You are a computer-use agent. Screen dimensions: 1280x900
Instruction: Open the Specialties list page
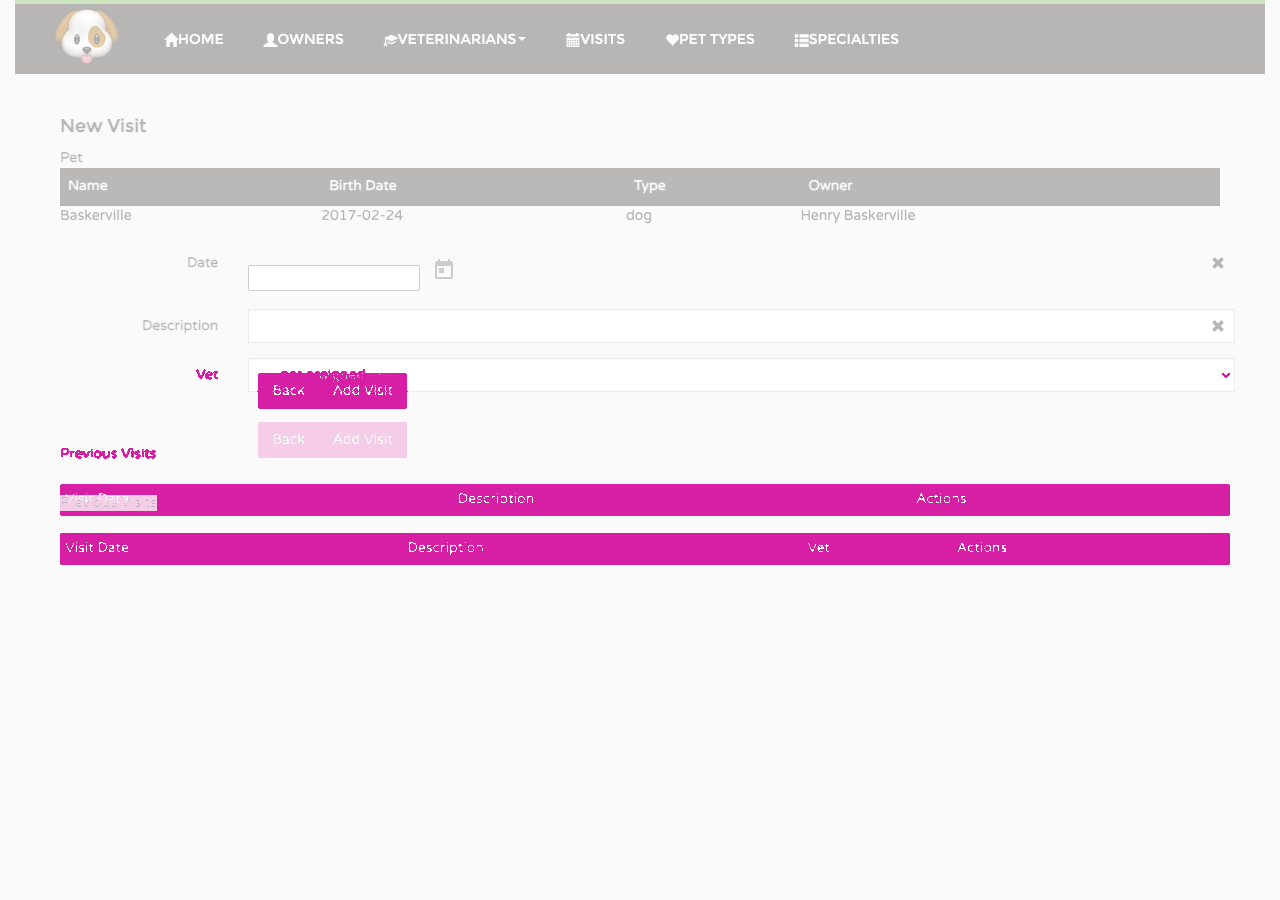(x=846, y=40)
